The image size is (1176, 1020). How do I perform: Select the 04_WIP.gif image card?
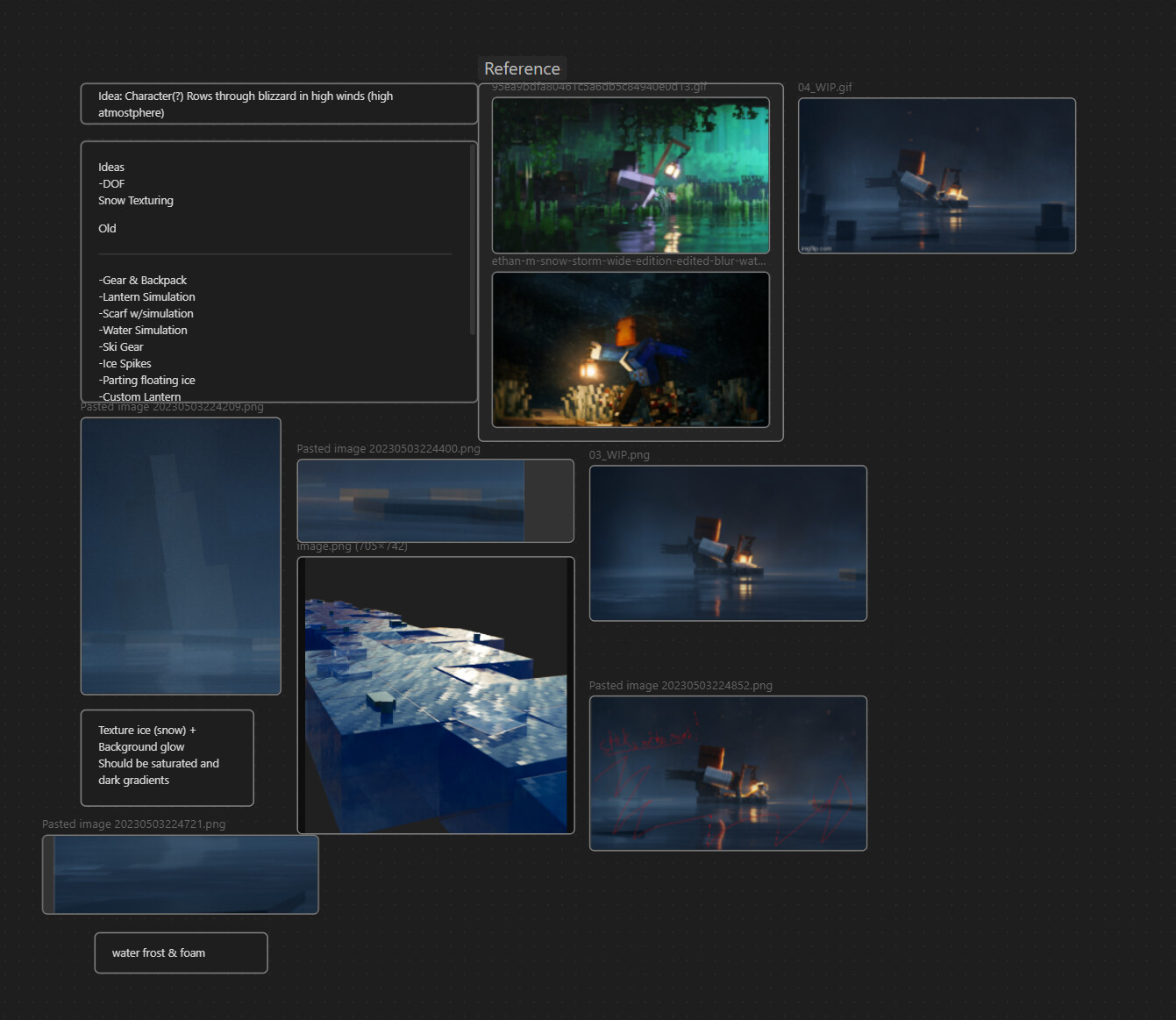[x=936, y=175]
